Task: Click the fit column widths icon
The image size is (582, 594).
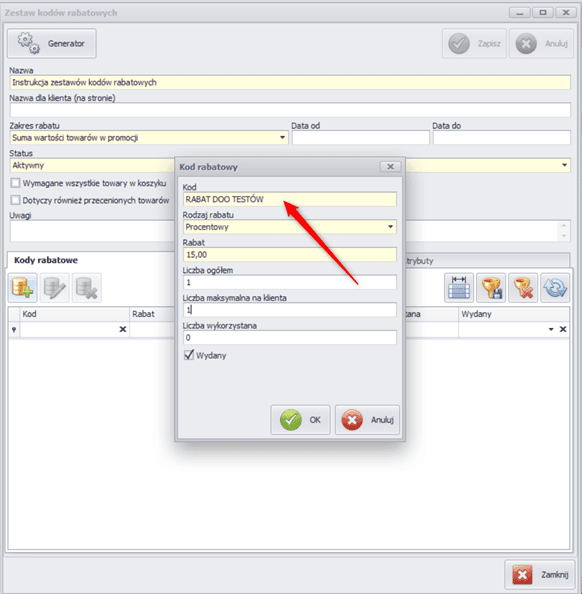Action: point(459,288)
